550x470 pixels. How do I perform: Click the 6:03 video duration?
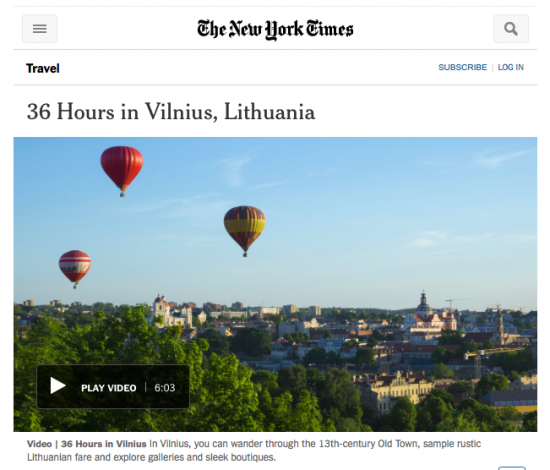(165, 388)
